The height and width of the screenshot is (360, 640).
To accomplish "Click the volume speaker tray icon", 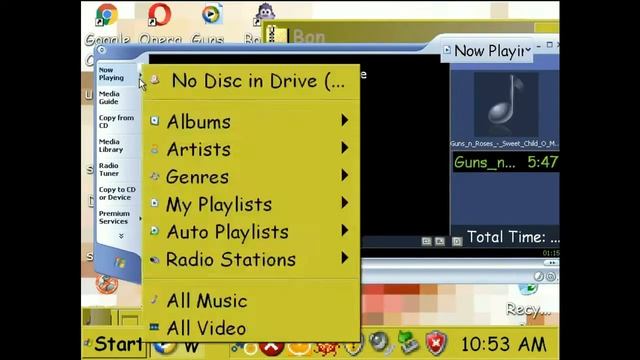I will tap(381, 343).
